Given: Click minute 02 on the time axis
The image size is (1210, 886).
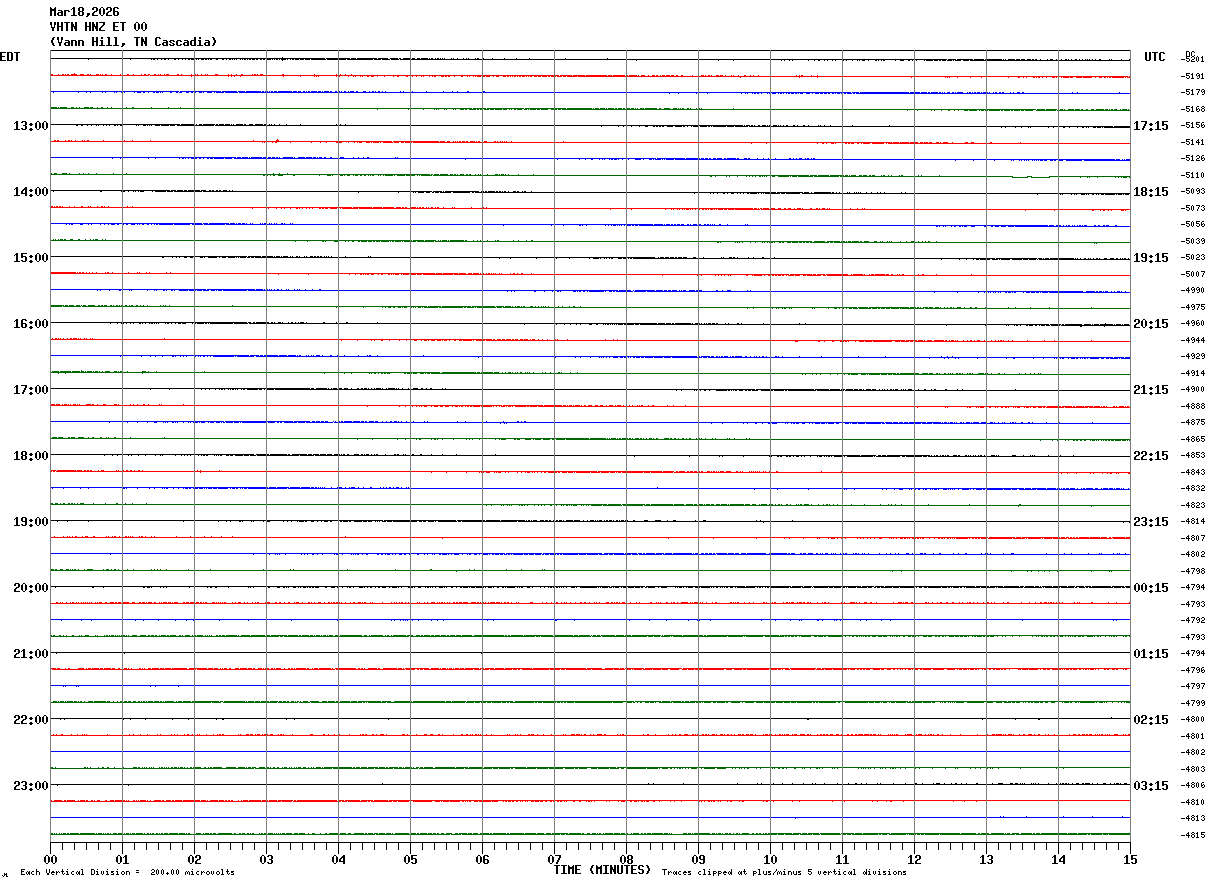Looking at the screenshot, I should pos(194,859).
